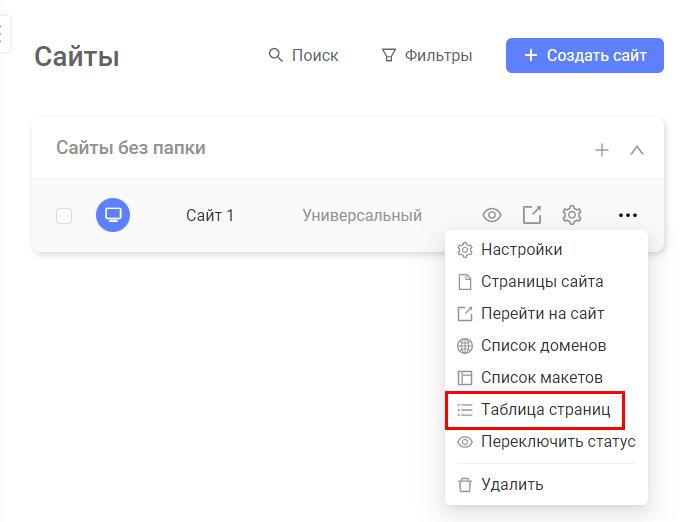Image resolution: width=693 pixels, height=522 pixels.
Task: Click the Создать сайт button
Action: tap(585, 56)
